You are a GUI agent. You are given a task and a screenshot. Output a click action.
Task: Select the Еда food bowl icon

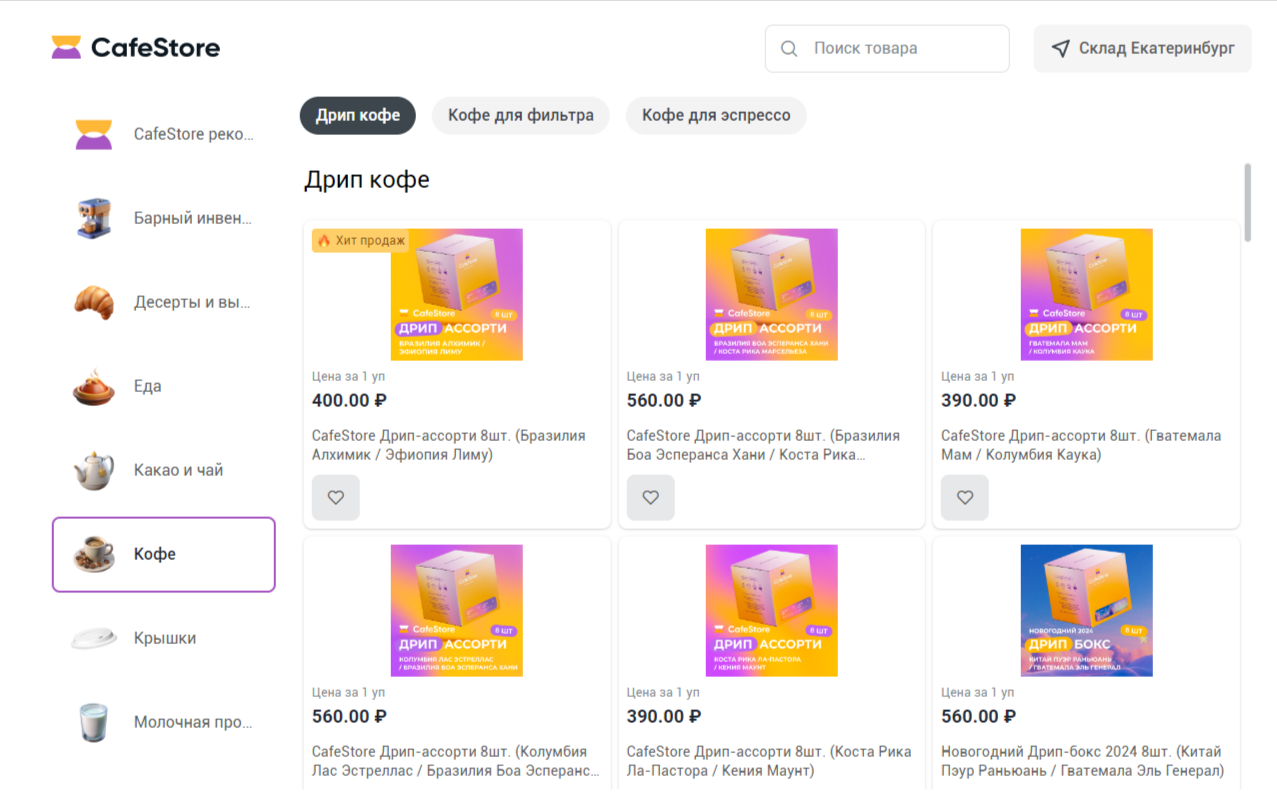[94, 386]
